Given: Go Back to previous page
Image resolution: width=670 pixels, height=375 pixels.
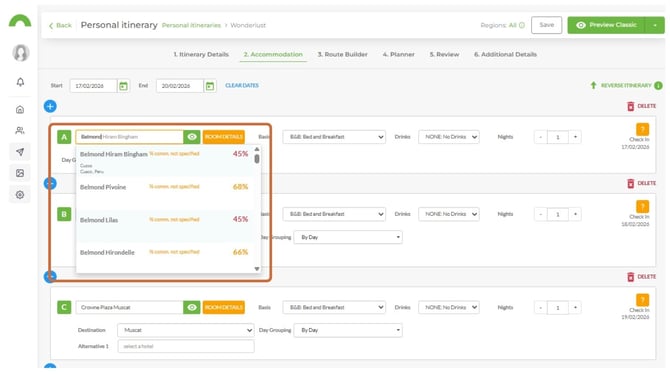Looking at the screenshot, I should (x=60, y=26).
